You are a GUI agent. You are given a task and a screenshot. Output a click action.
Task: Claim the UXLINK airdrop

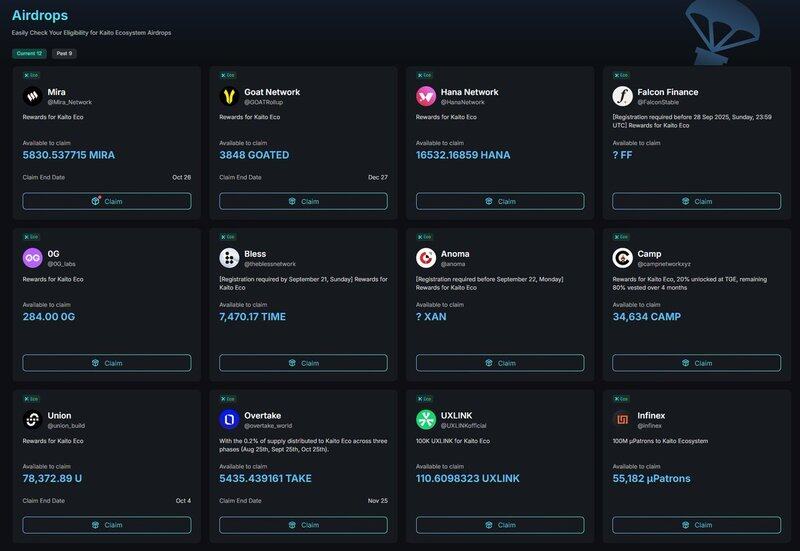tap(500, 524)
